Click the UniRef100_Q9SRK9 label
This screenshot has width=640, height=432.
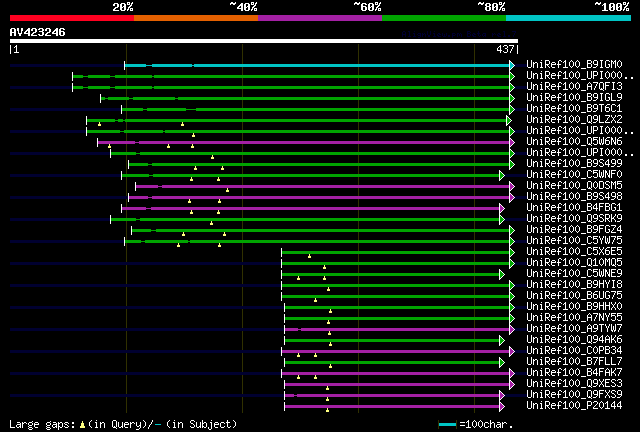coord(574,219)
